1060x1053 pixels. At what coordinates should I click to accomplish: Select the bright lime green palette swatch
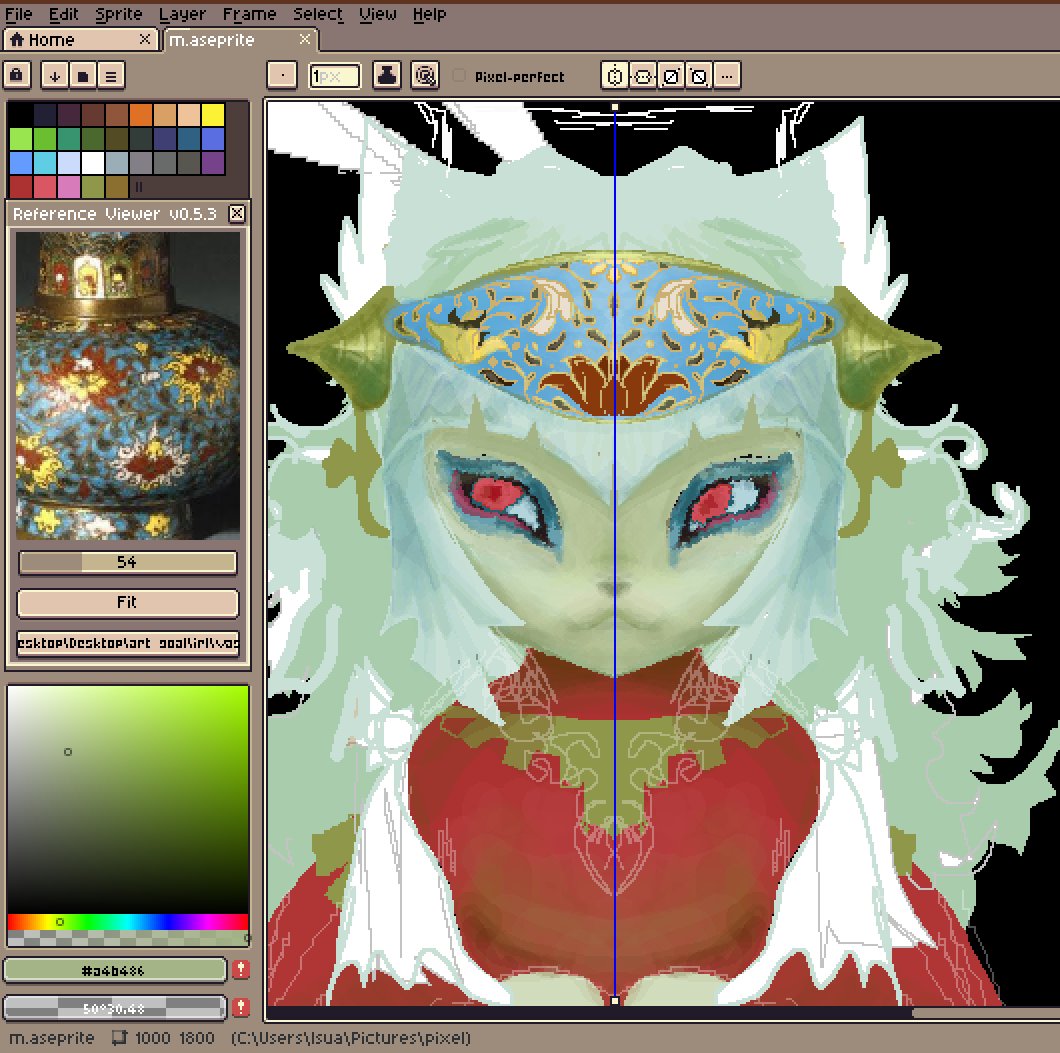point(20,139)
